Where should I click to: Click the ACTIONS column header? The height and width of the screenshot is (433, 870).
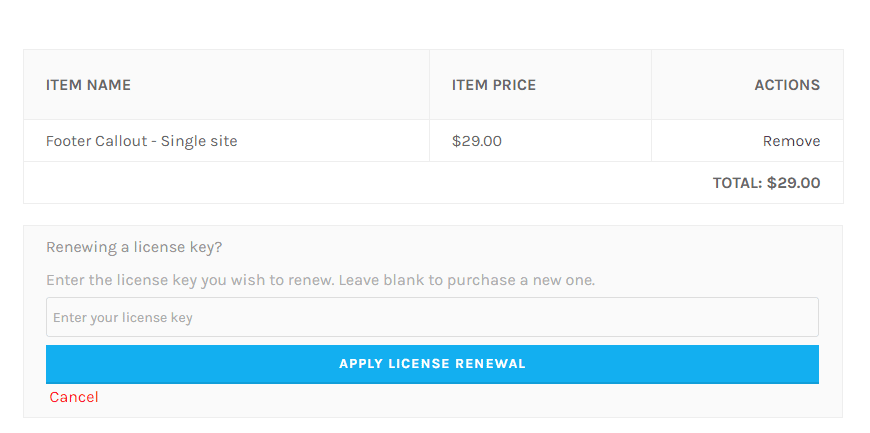[x=787, y=85]
